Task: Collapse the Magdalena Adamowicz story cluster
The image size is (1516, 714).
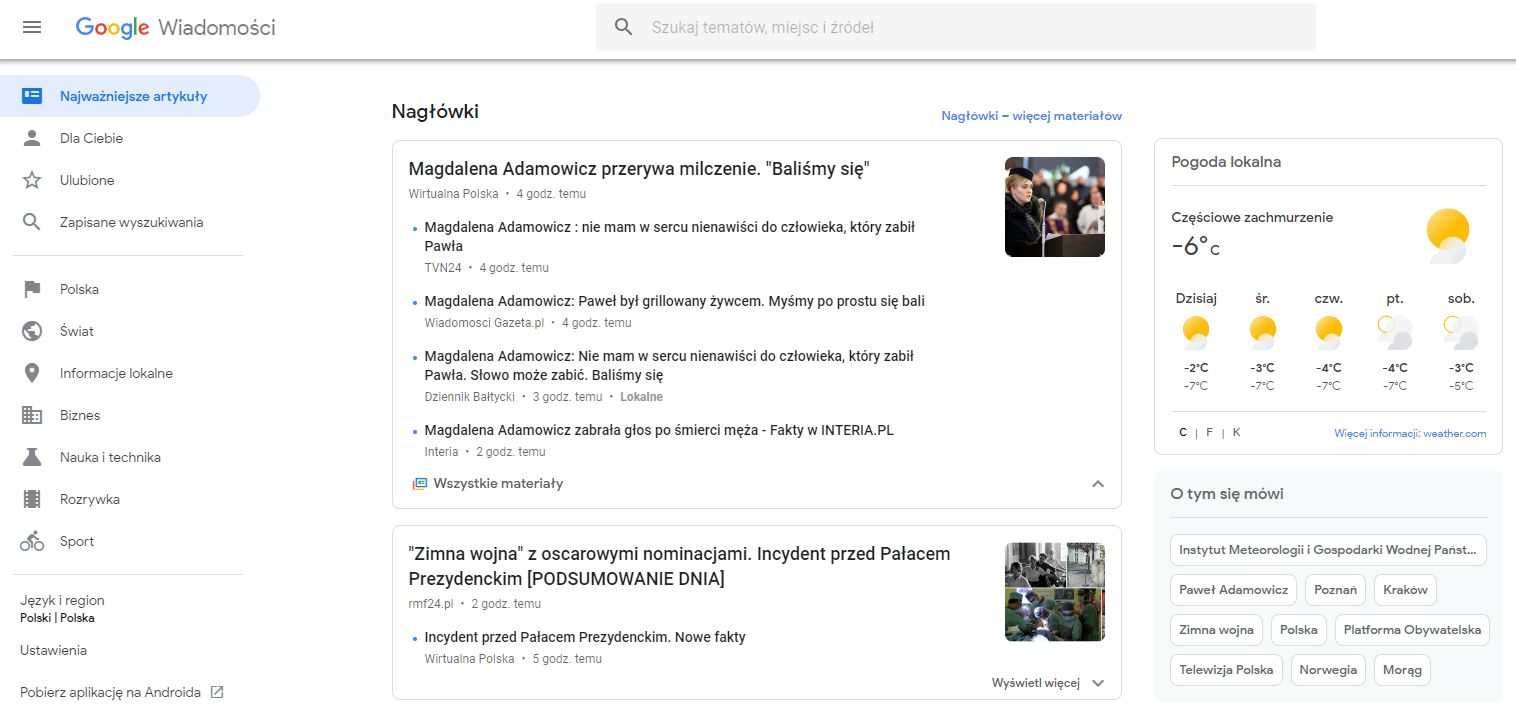Action: [1098, 483]
